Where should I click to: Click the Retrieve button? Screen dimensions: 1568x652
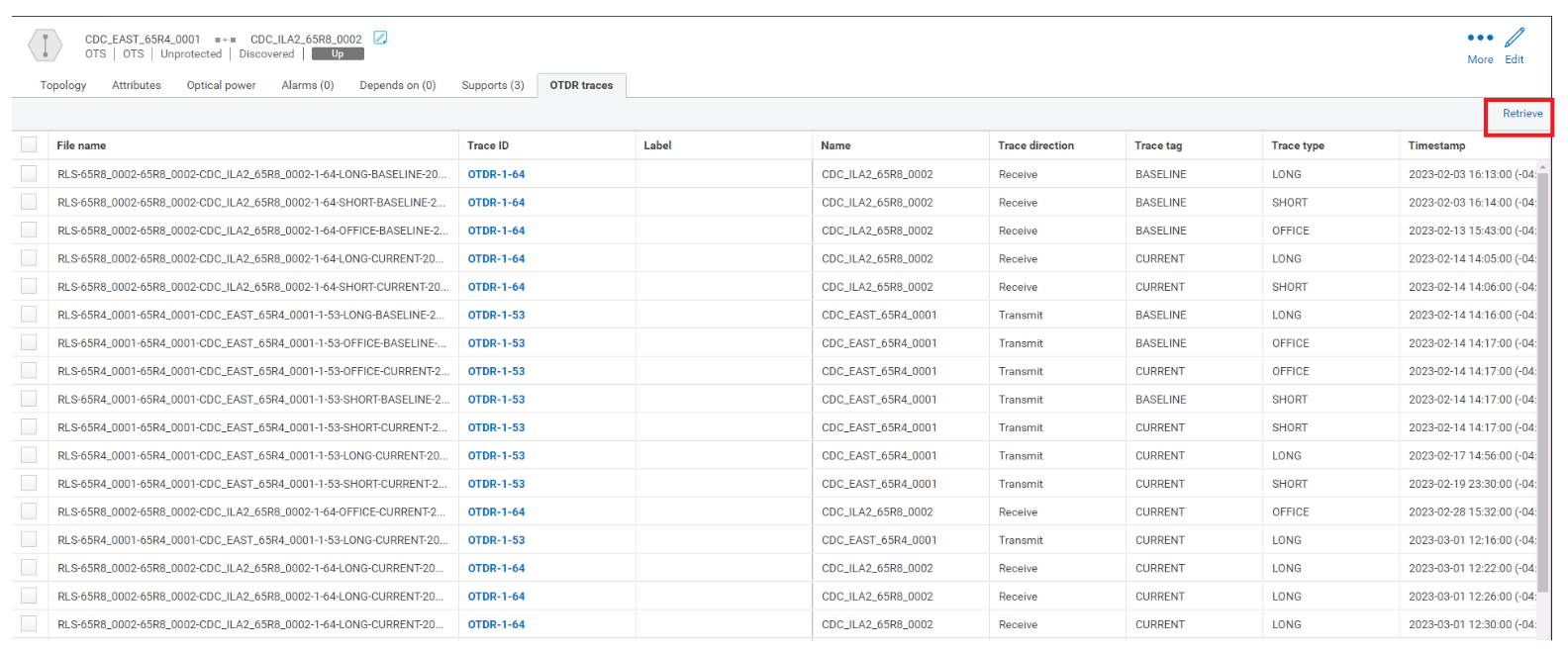tap(1522, 114)
